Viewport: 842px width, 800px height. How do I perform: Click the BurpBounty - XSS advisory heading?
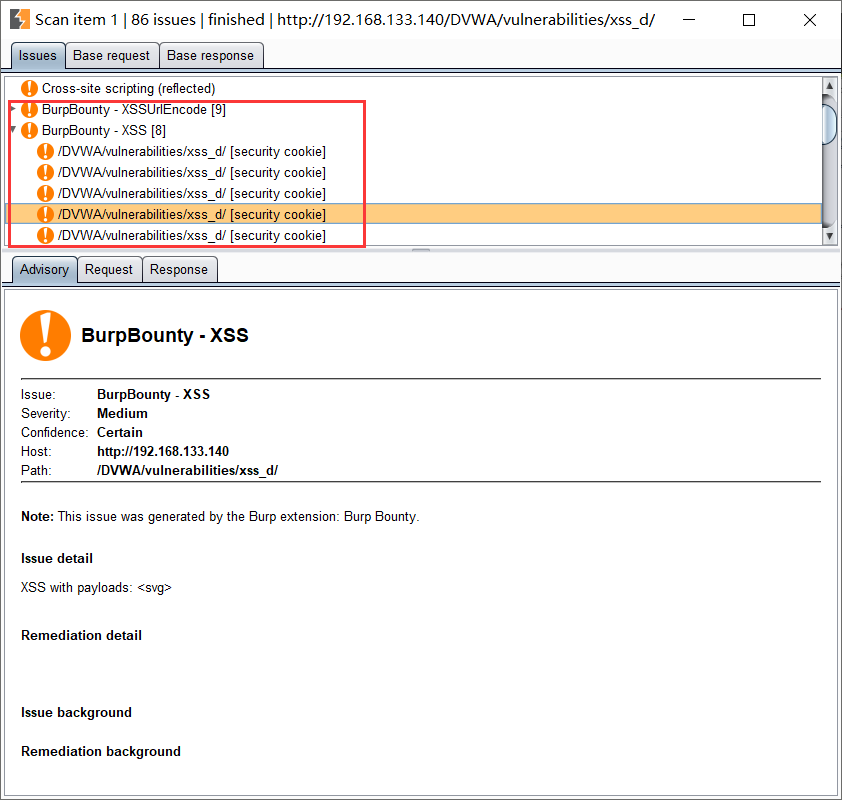coord(165,336)
